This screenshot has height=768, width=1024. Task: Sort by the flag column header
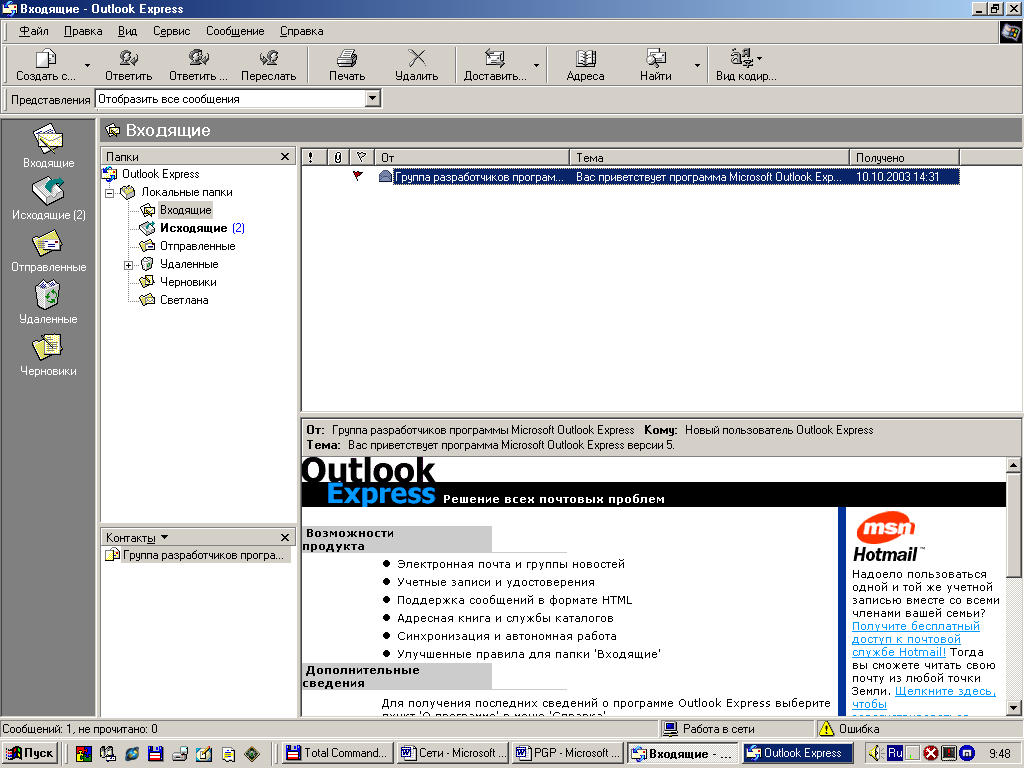pyautogui.click(x=362, y=157)
